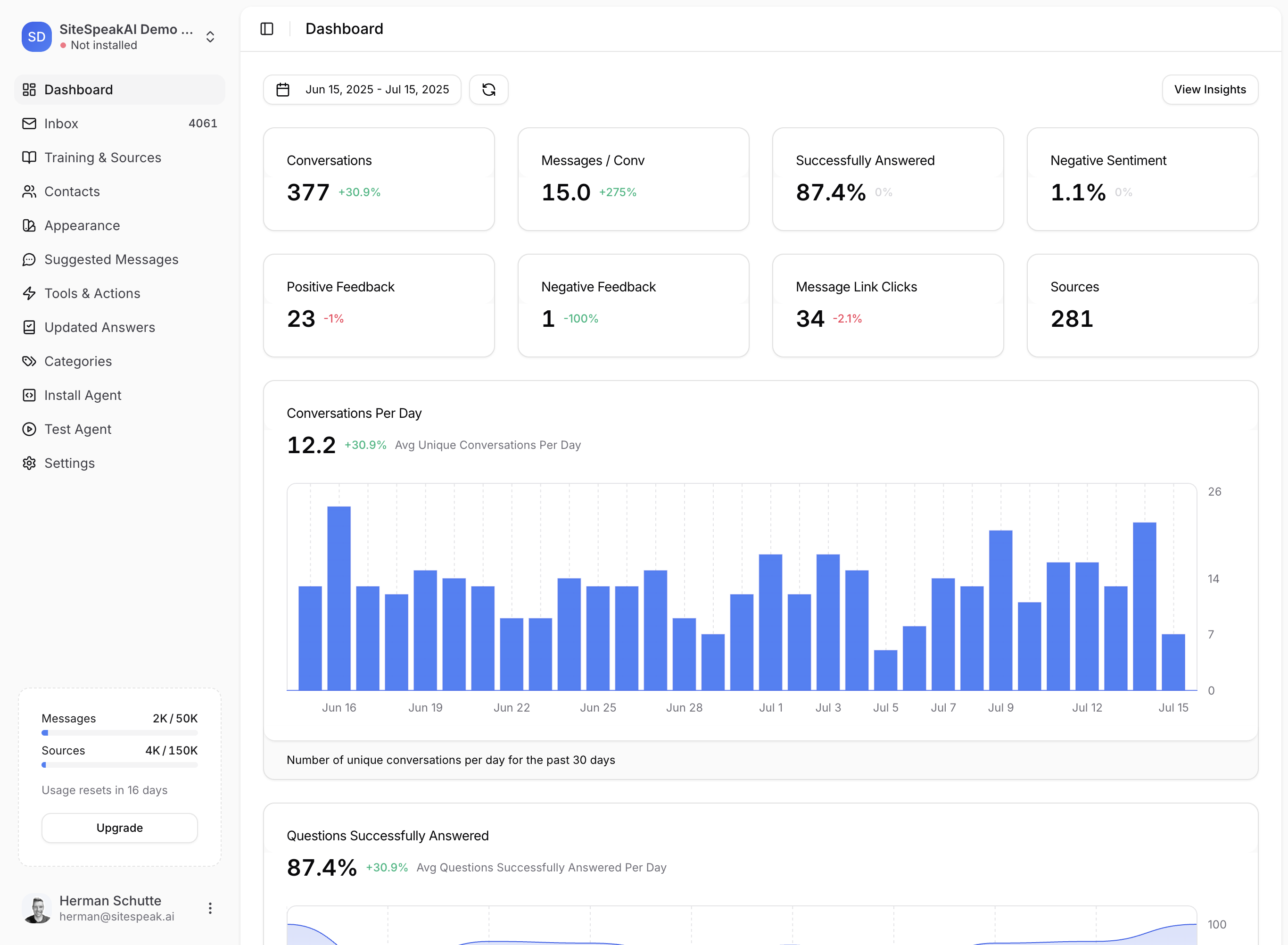Select the Positive Feedback stat card
This screenshot has width=1288, height=945.
tap(379, 306)
